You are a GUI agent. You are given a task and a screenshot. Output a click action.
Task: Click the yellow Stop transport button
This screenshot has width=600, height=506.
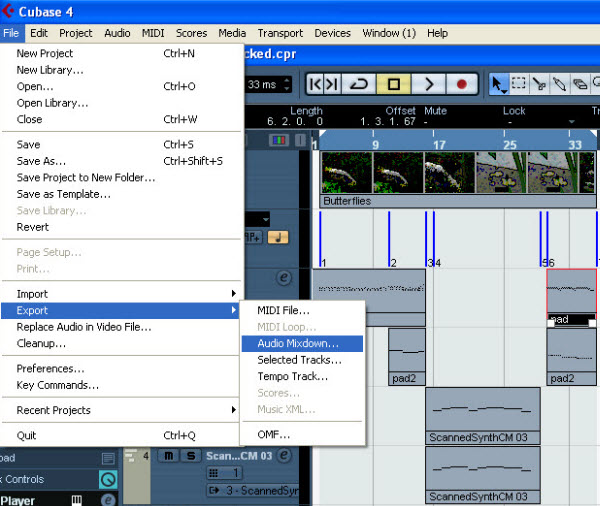pyautogui.click(x=394, y=84)
